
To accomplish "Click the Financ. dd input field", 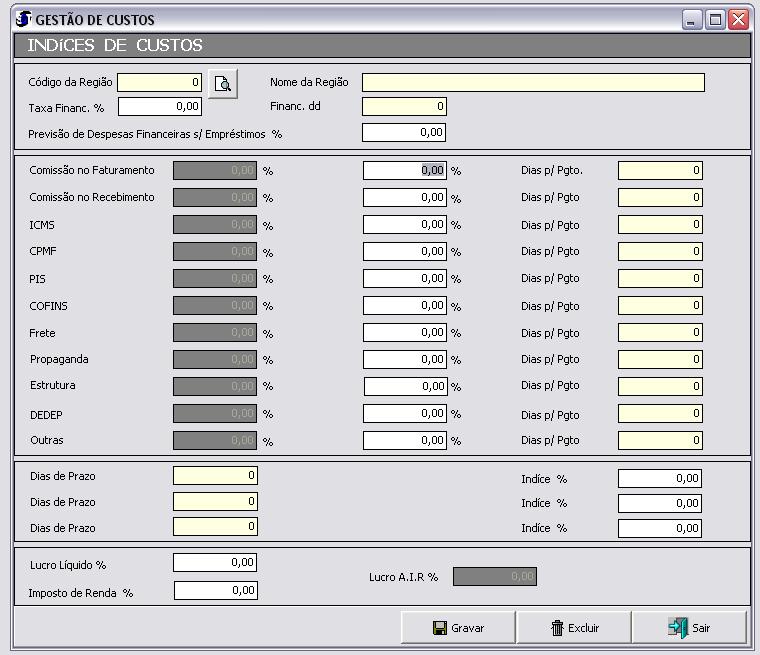I will 404,106.
